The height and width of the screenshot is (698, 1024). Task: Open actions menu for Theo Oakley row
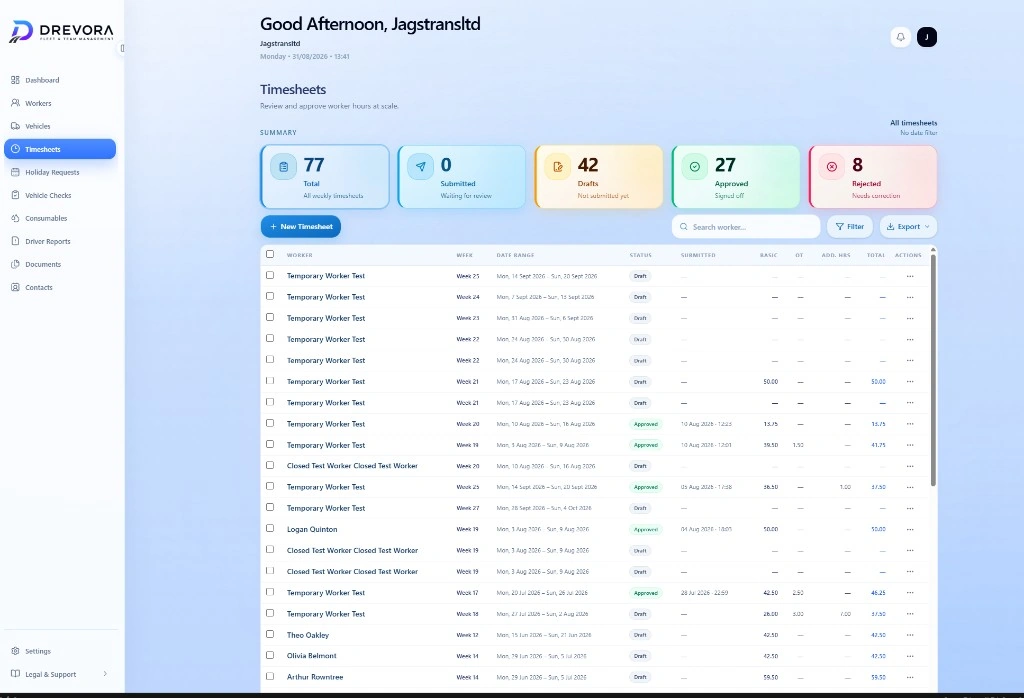click(x=910, y=635)
